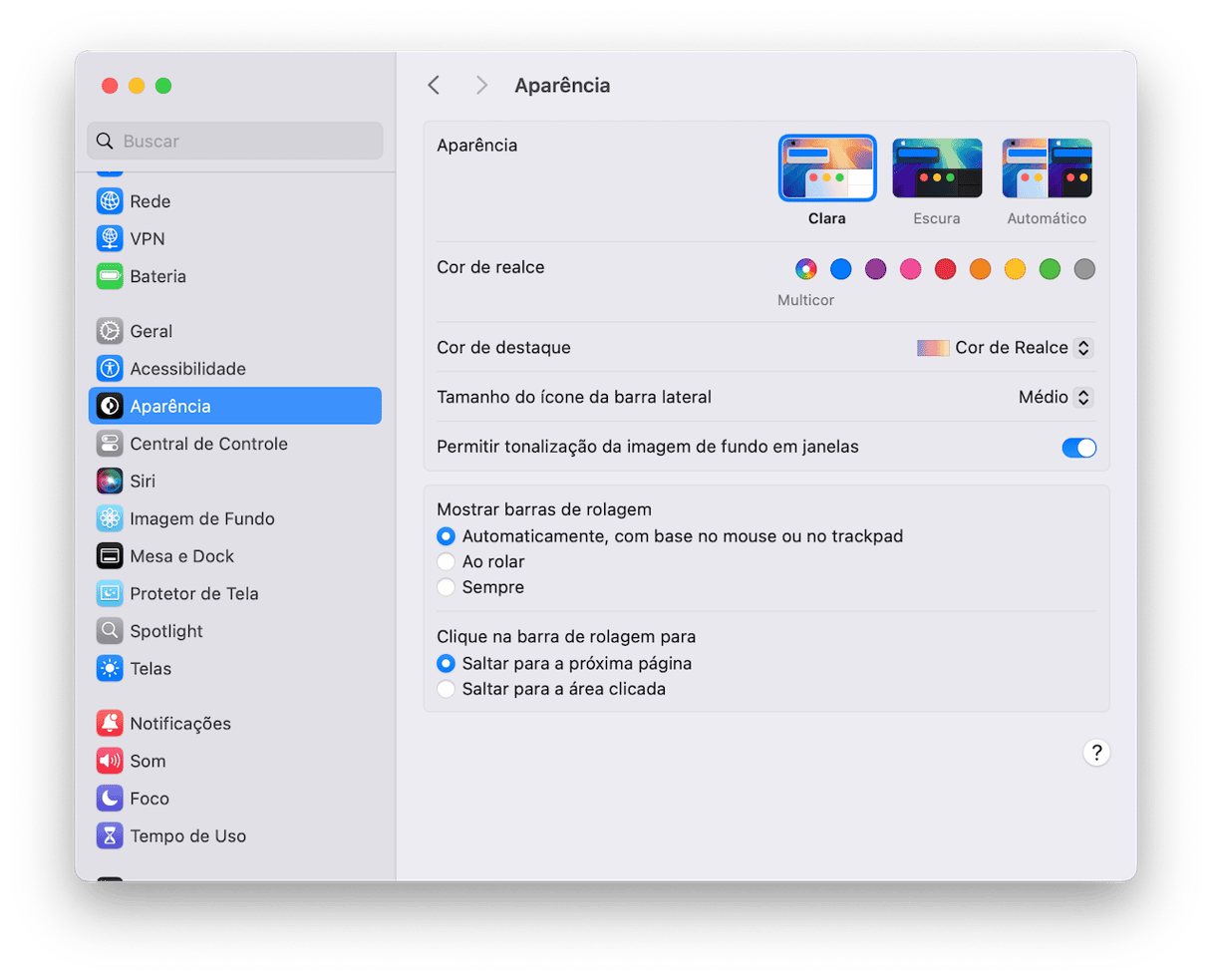
Task: Open Rede settings from sidebar label
Action: [151, 201]
